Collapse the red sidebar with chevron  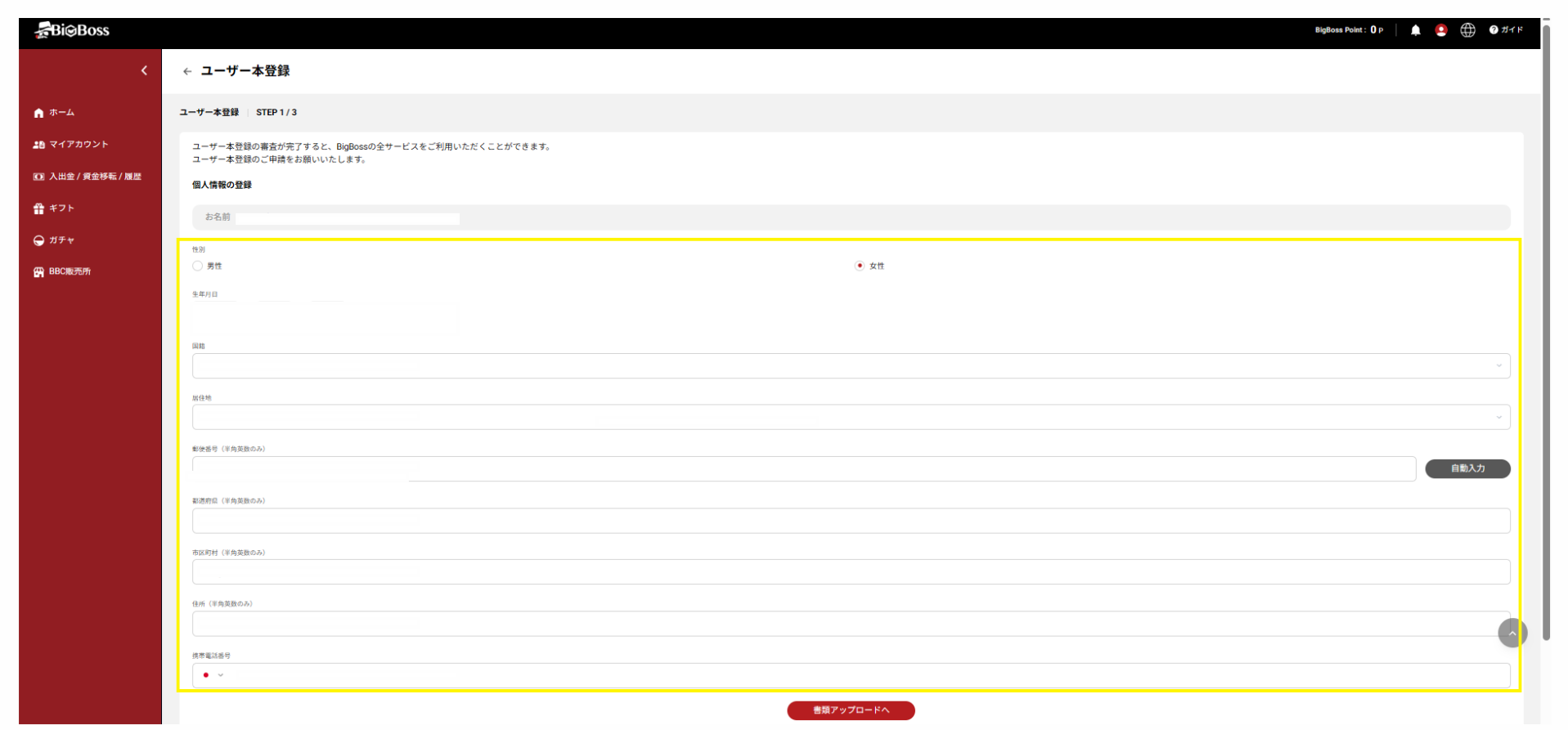144,71
